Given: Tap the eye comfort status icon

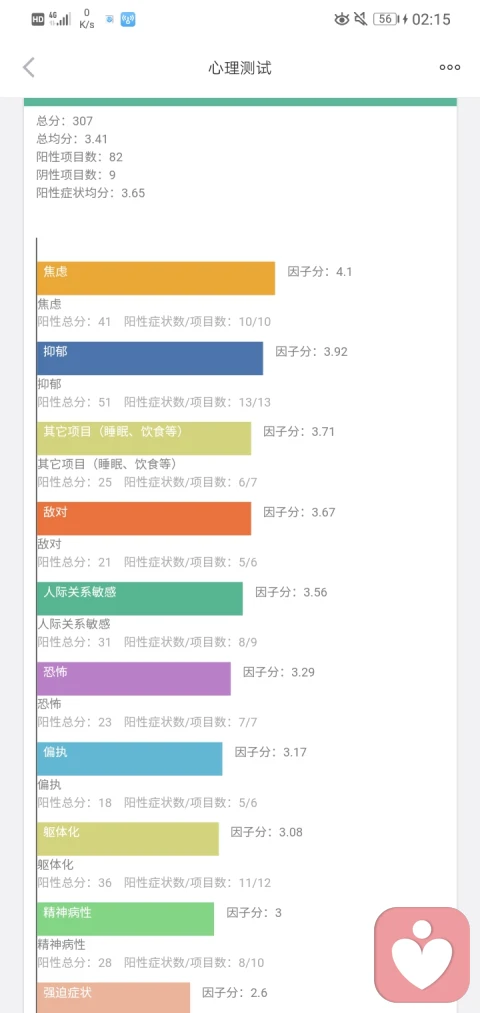Looking at the screenshot, I should point(342,19).
